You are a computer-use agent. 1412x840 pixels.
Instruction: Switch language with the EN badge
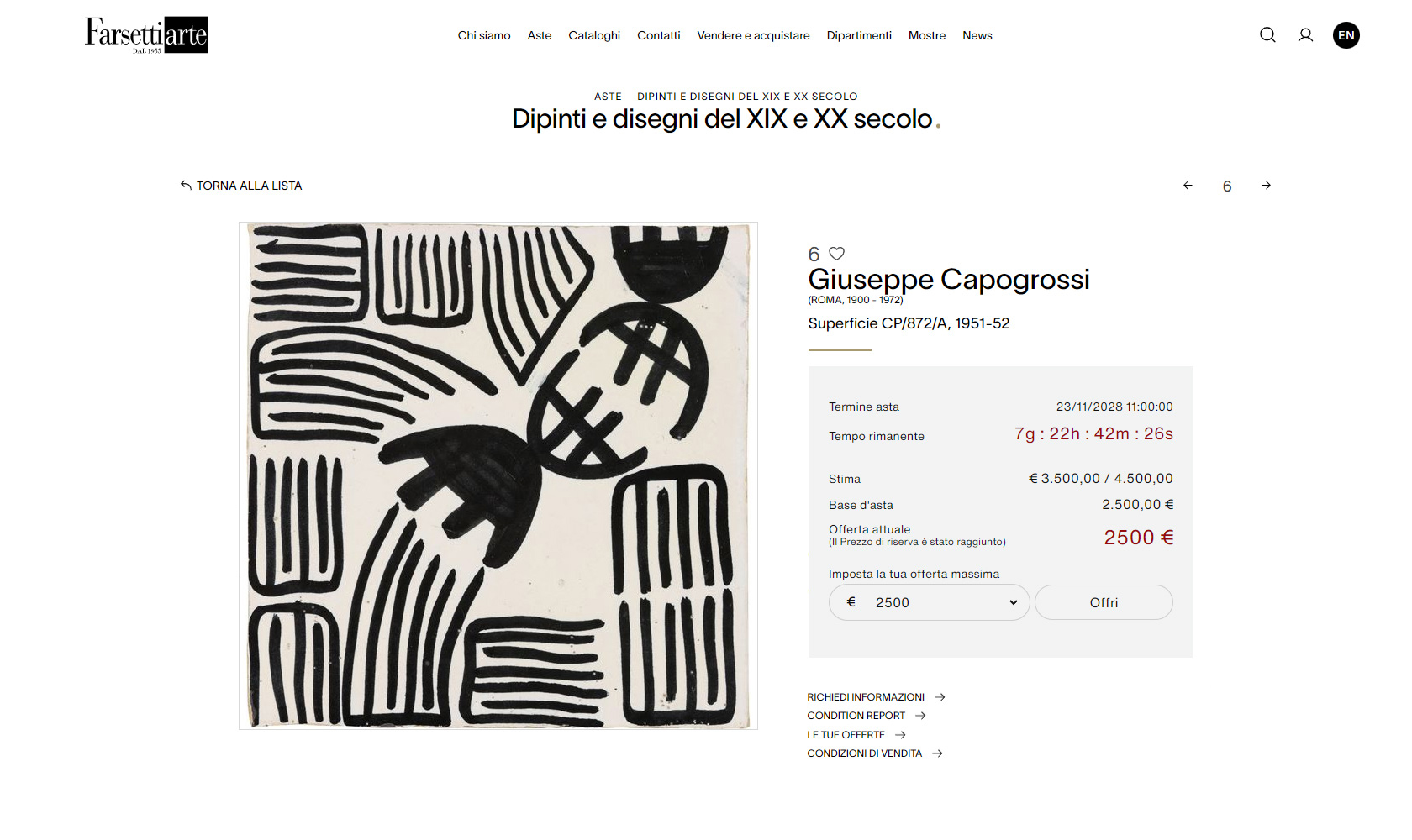pos(1346,35)
